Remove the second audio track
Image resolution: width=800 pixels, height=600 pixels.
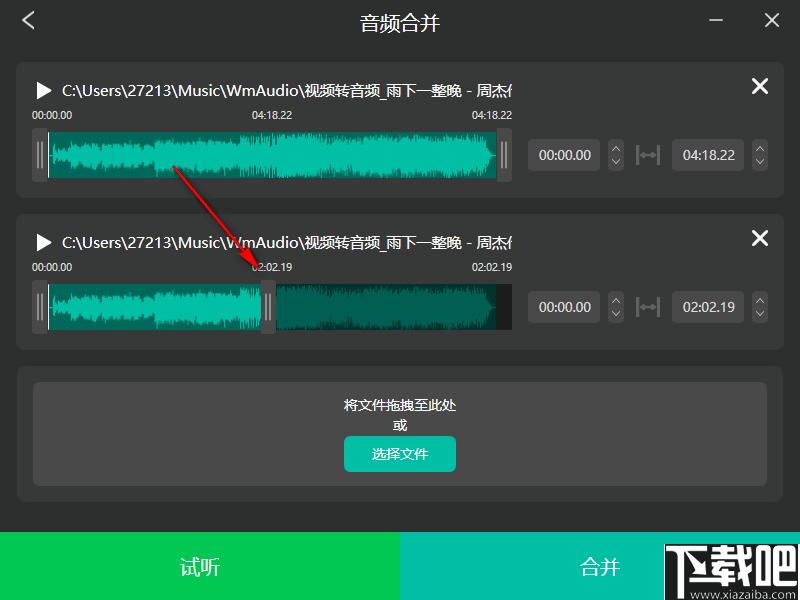[760, 238]
